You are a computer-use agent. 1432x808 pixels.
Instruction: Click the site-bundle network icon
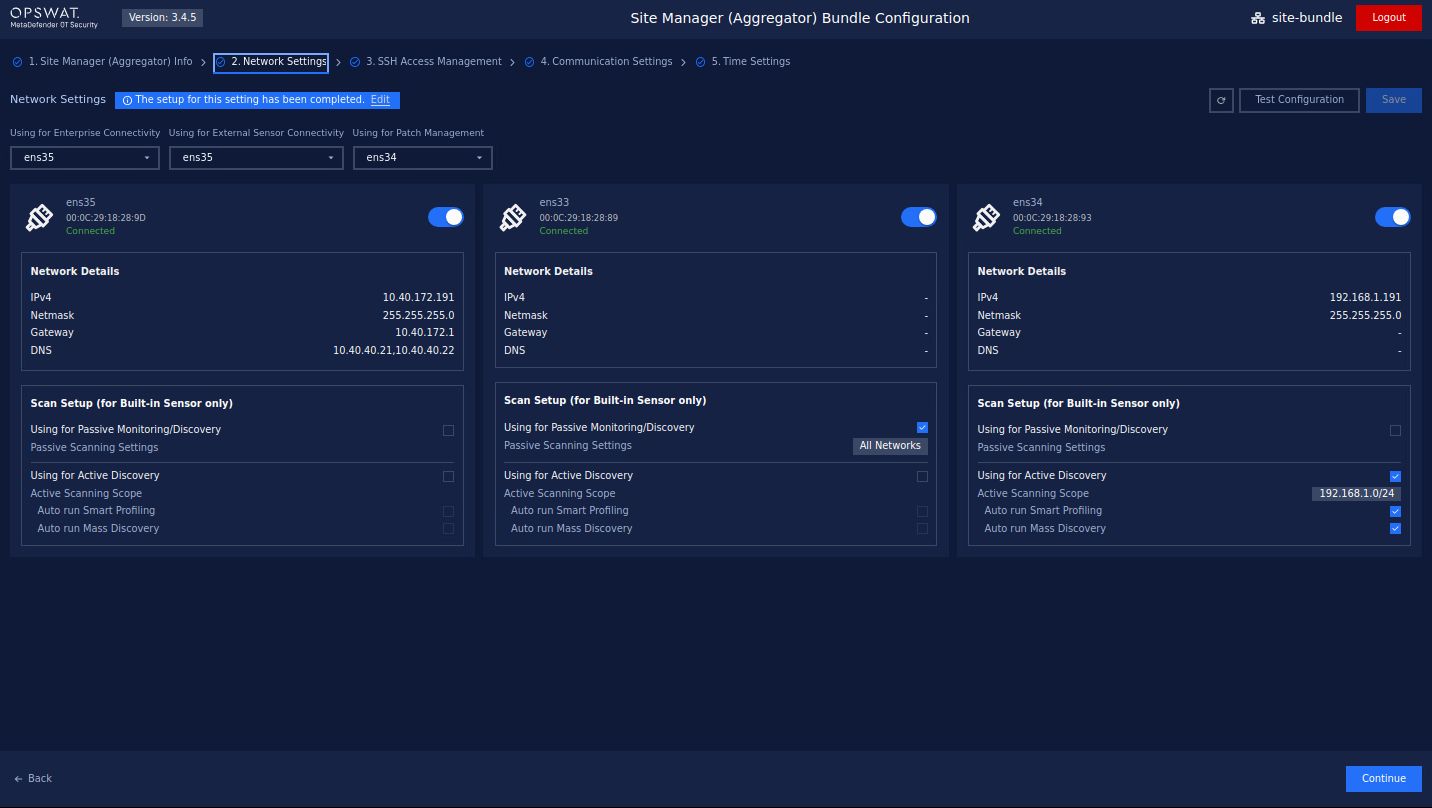(x=1258, y=18)
